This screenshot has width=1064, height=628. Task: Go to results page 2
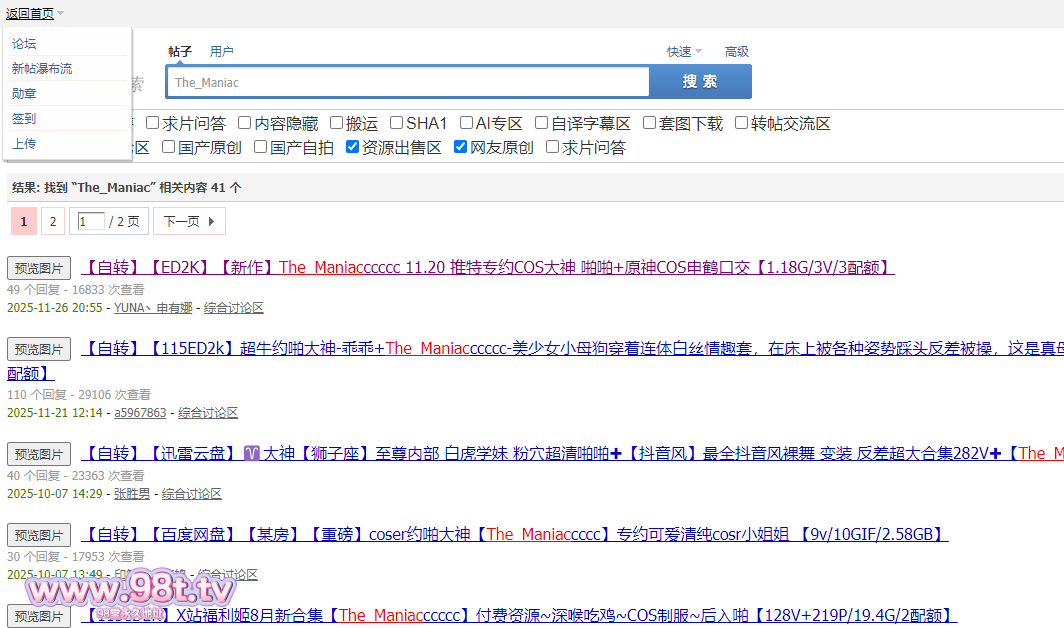[x=53, y=221]
